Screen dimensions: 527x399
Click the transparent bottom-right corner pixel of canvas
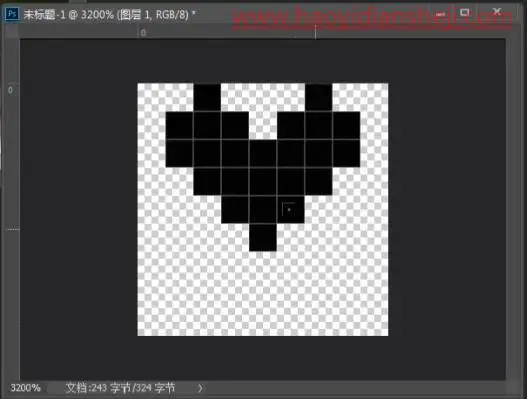point(374,321)
